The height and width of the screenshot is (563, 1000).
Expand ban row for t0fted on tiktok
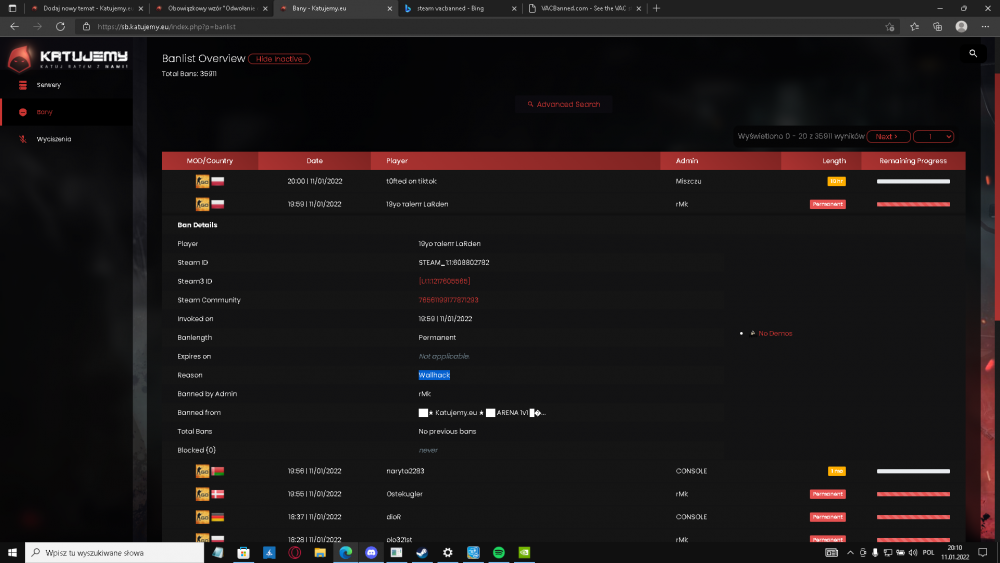click(x=564, y=181)
